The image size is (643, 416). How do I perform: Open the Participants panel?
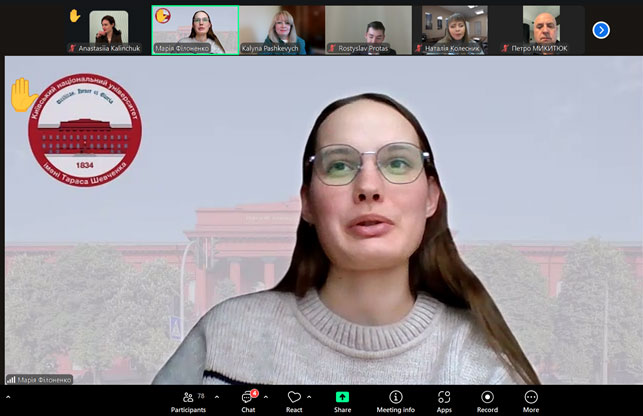point(187,400)
